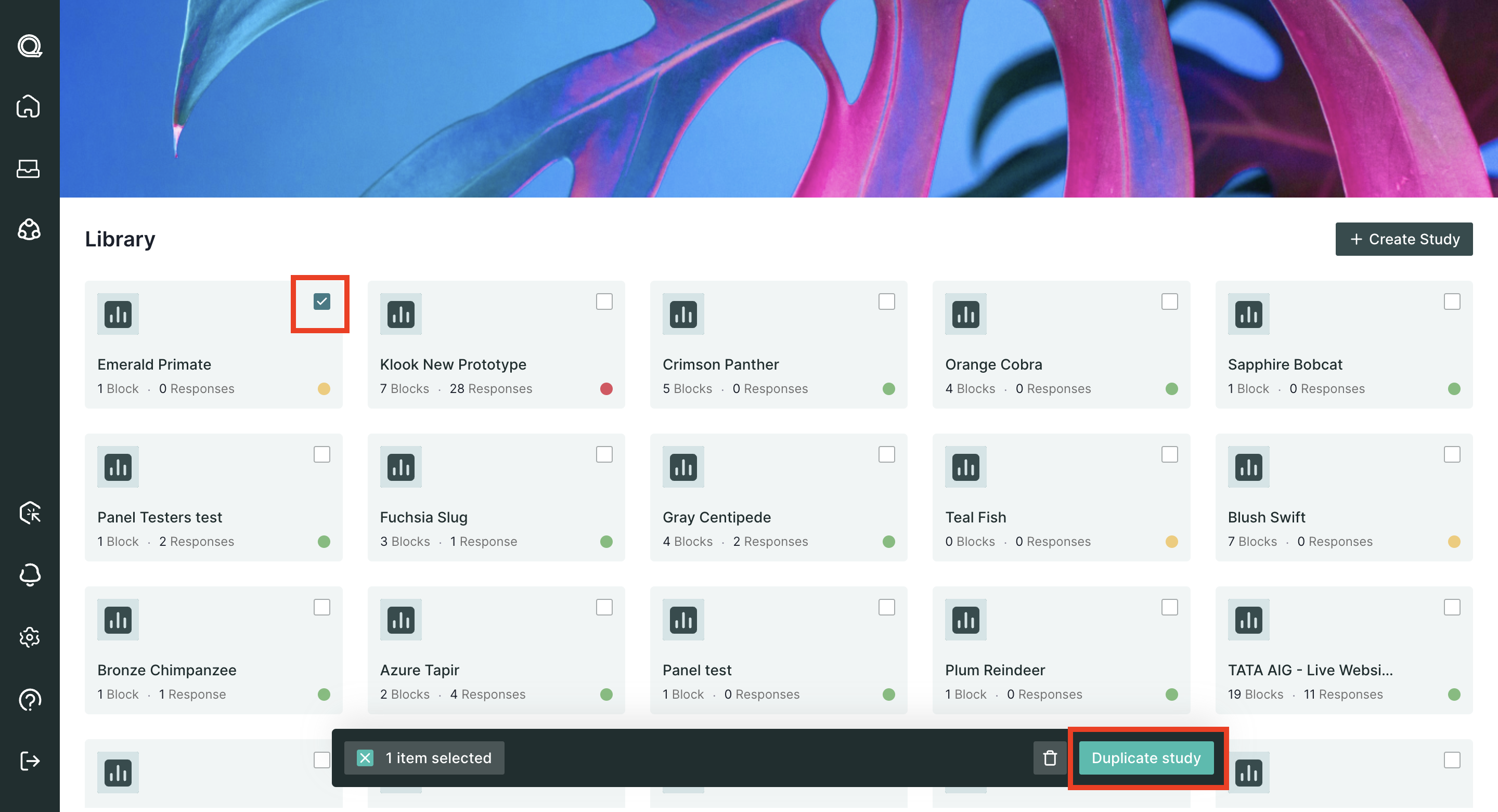Viewport: 1498px width, 812px height.
Task: Open the click-test cursor sidebar icon
Action: (29, 513)
